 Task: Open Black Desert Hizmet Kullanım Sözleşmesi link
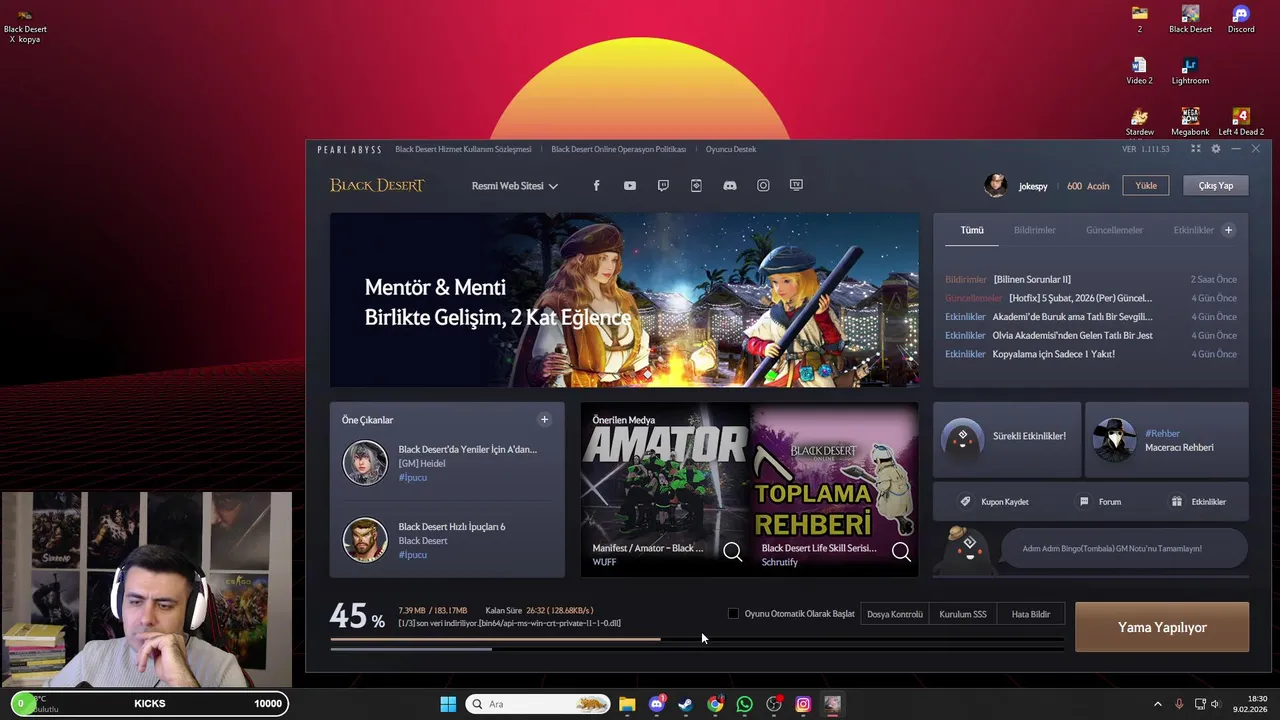463,149
